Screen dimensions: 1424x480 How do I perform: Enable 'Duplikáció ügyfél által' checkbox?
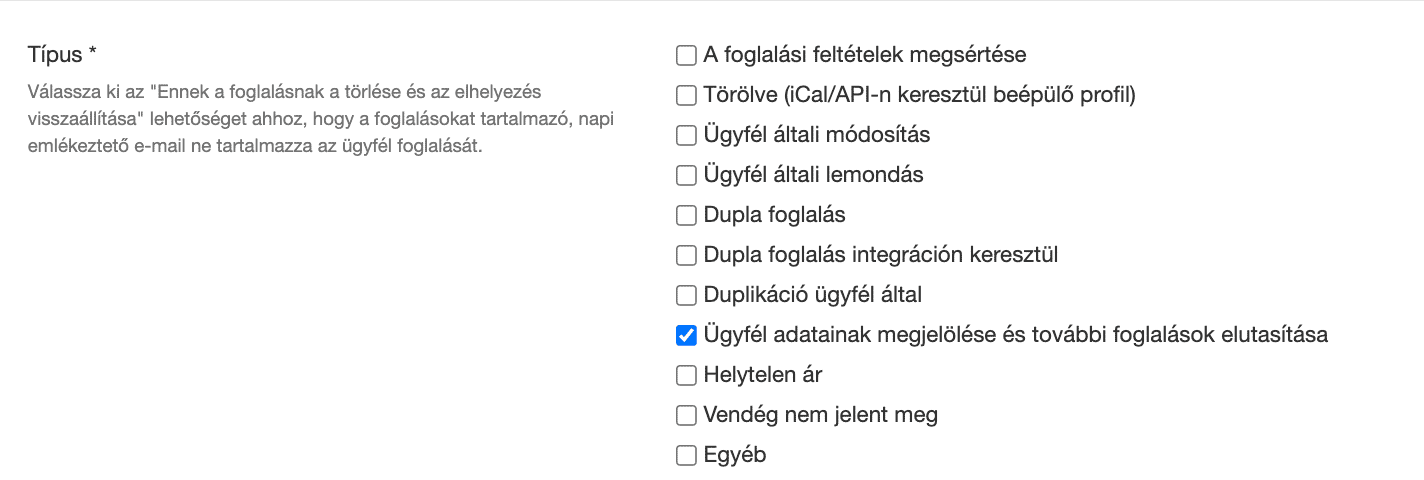pos(686,295)
